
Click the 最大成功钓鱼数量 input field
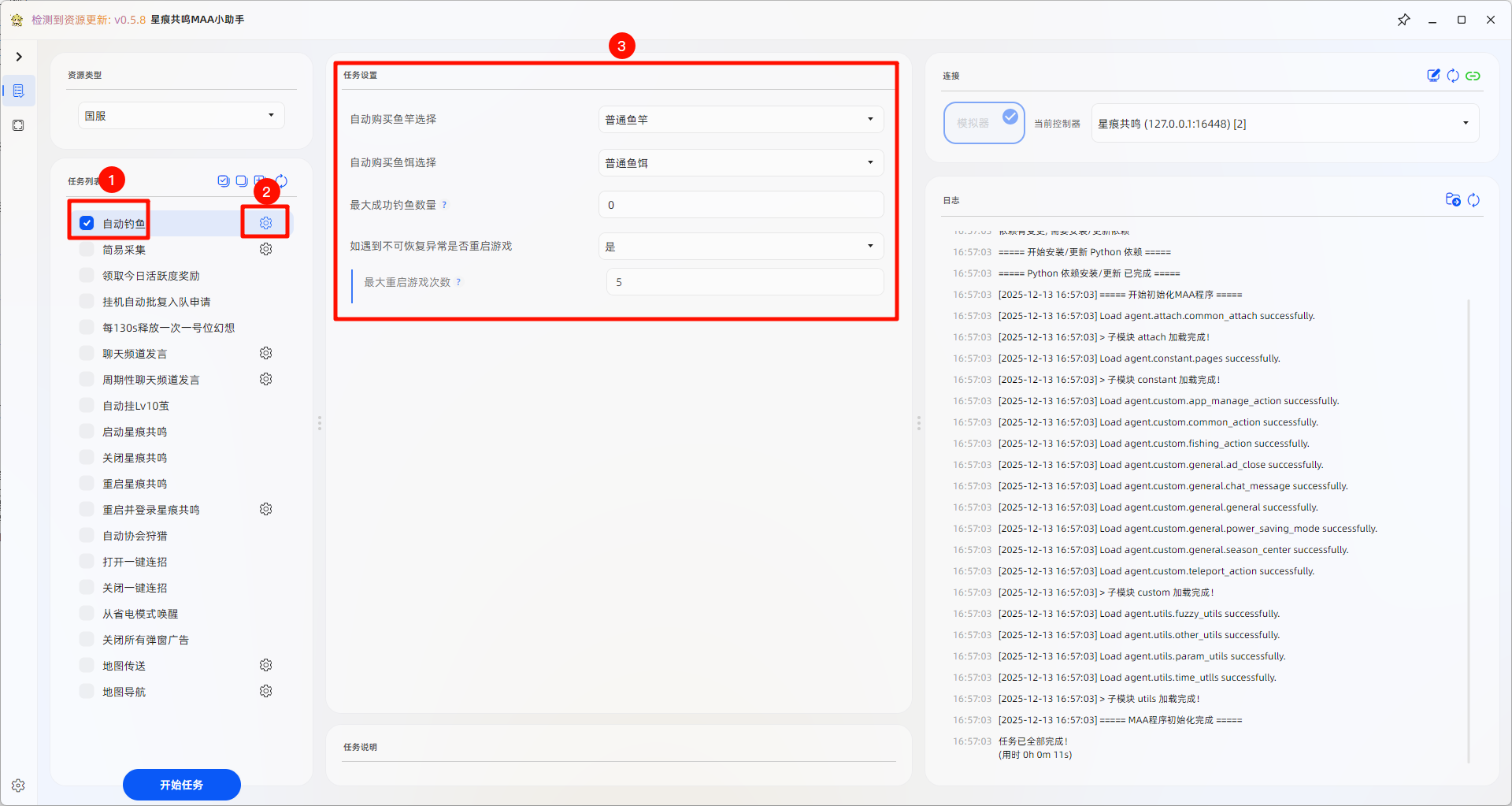(740, 205)
